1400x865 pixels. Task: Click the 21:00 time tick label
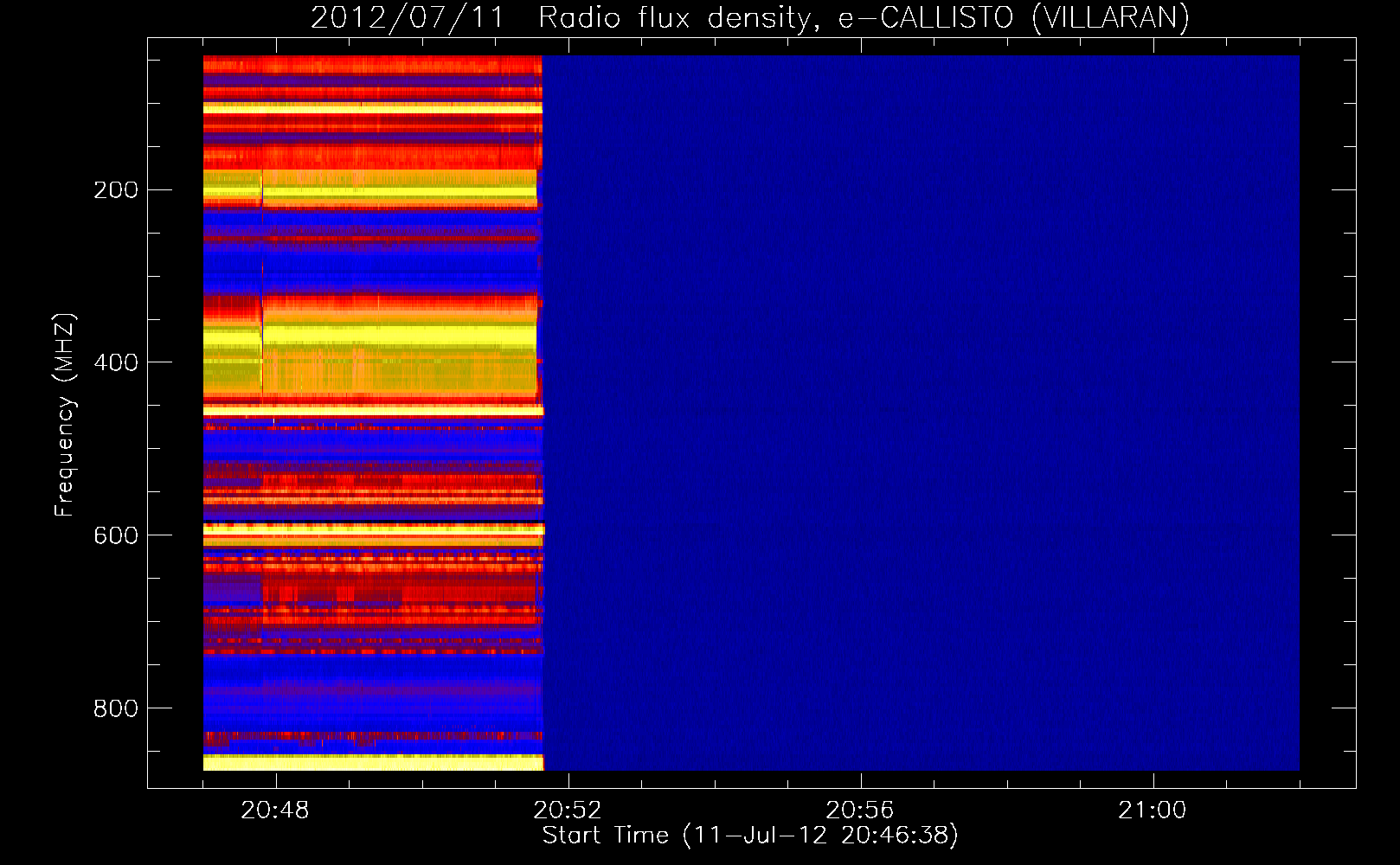click(1153, 811)
